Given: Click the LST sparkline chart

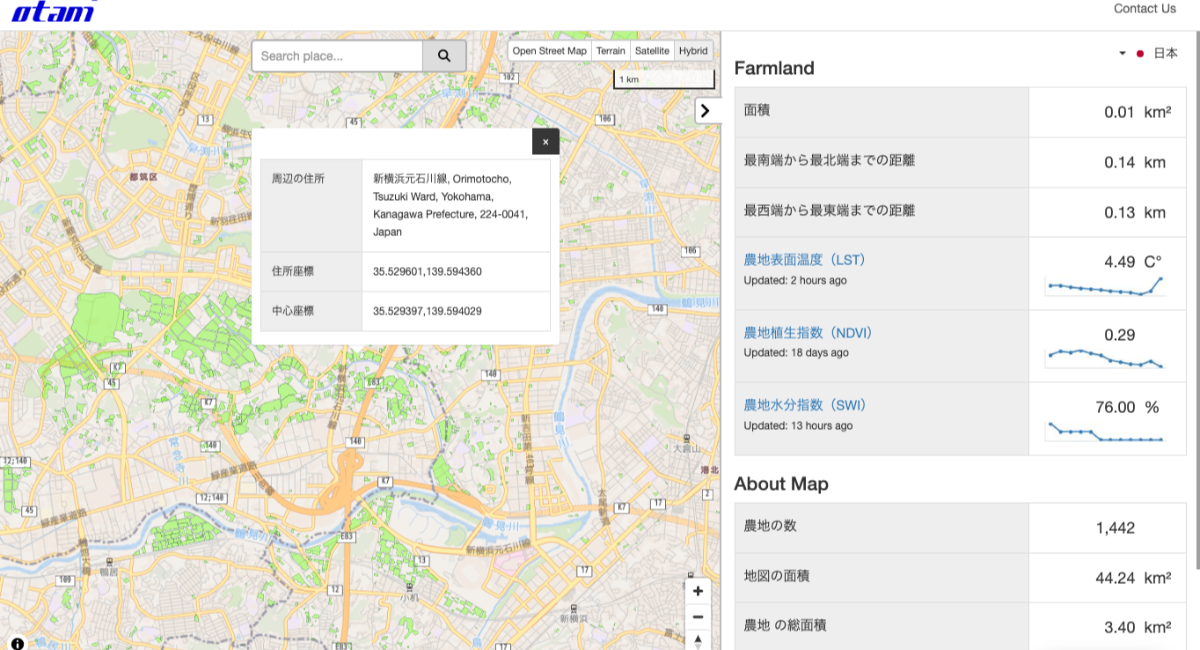Looking at the screenshot, I should [1105, 288].
